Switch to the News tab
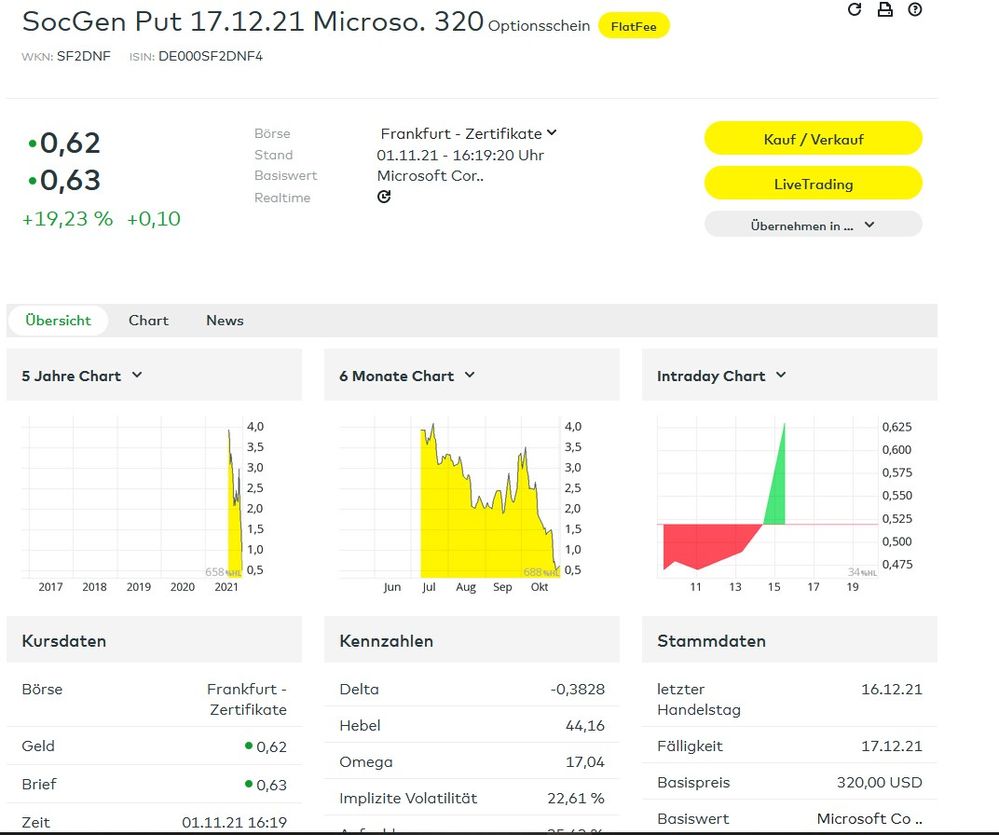Screen dimensions: 999x835 coord(224,320)
